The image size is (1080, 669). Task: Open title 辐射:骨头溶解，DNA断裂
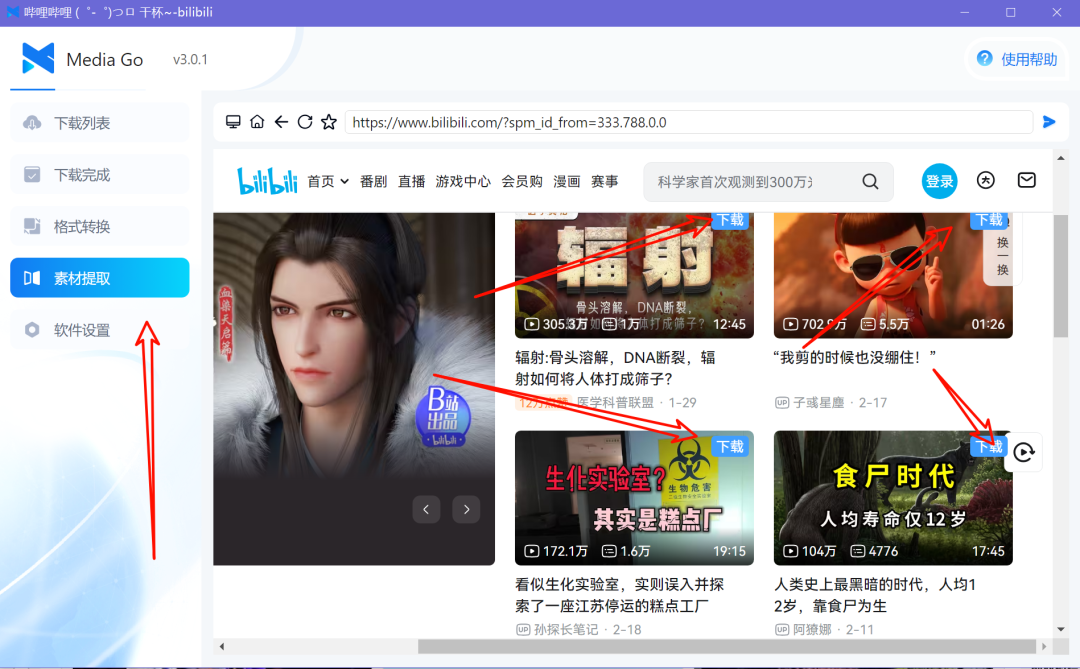(x=615, y=368)
